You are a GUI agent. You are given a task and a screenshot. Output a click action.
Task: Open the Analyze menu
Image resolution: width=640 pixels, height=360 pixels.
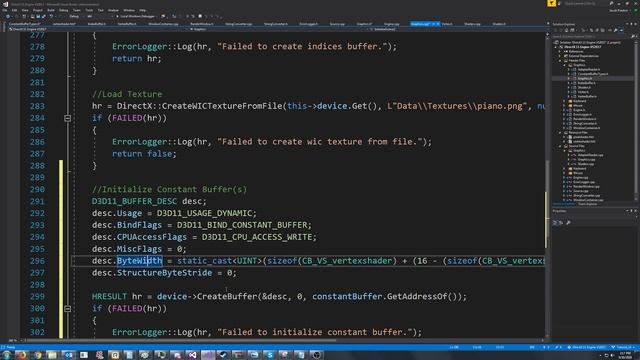click(x=113, y=10)
